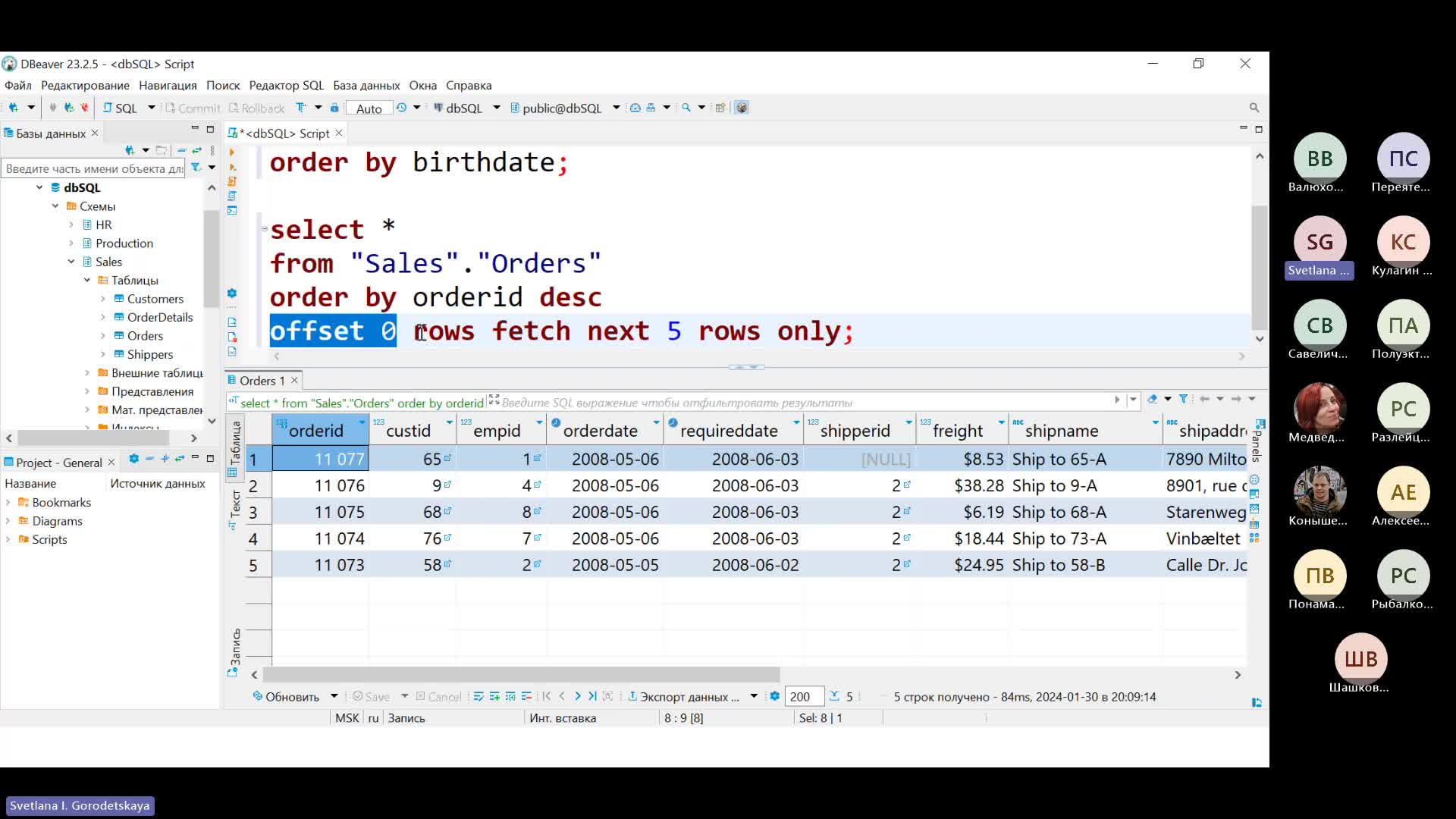Open the Файл menu
This screenshot has width=1456, height=819.
(18, 86)
